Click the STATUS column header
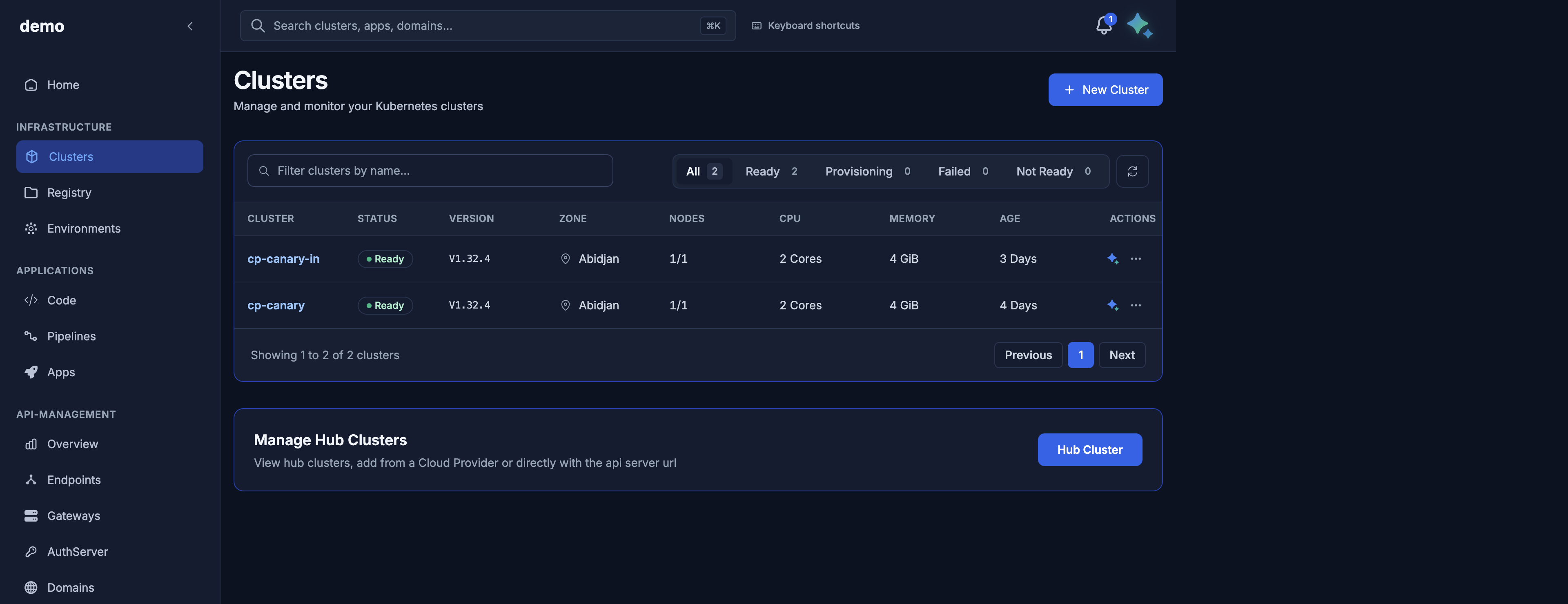The height and width of the screenshot is (604, 1568). (377, 218)
